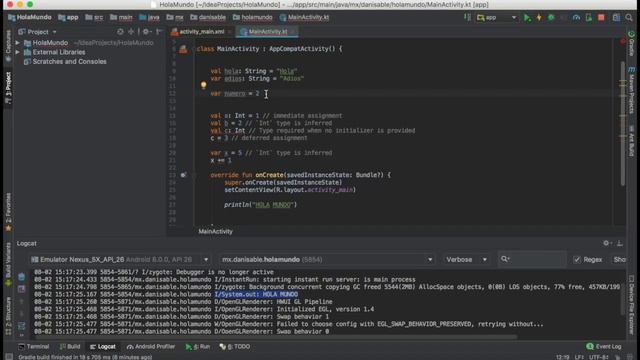Switch to activity_main.xml editor tab
This screenshot has height=360, width=640.
pyautogui.click(x=202, y=31)
